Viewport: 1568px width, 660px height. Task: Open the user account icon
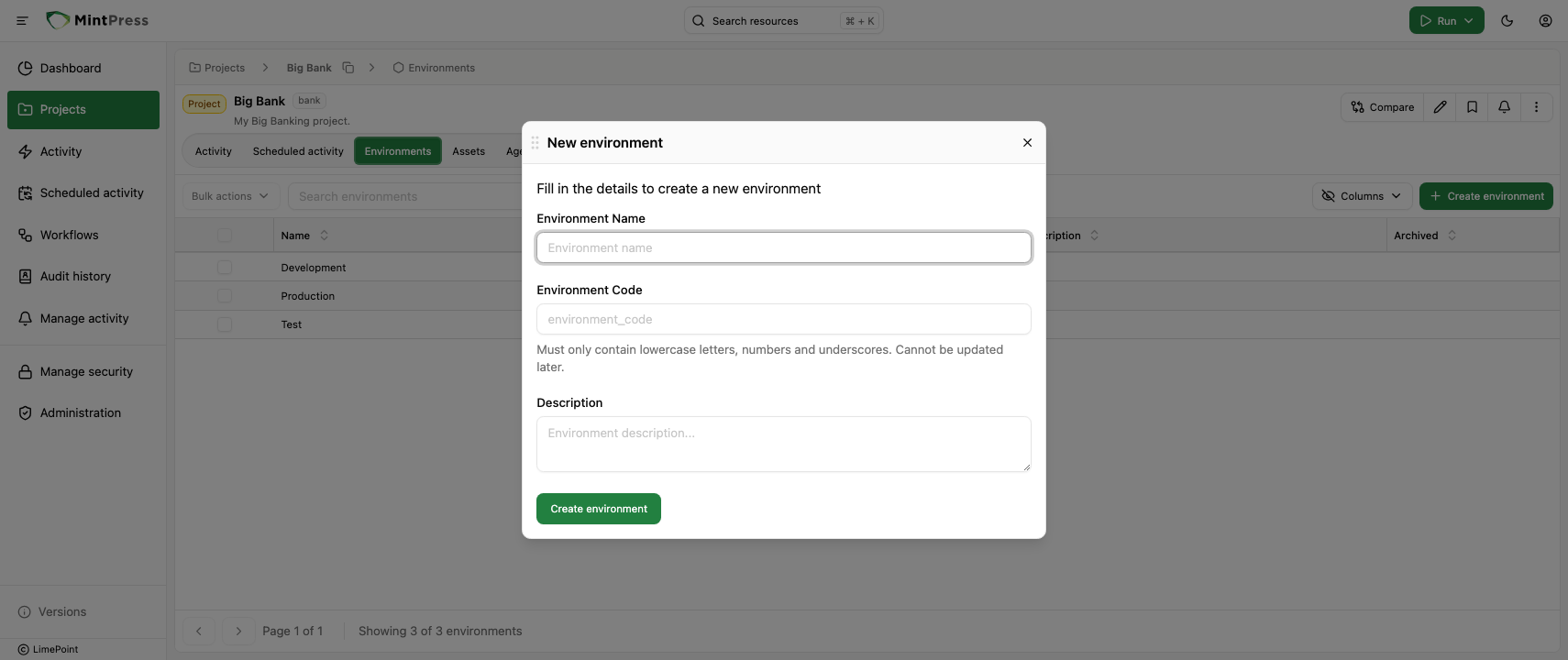point(1545,20)
